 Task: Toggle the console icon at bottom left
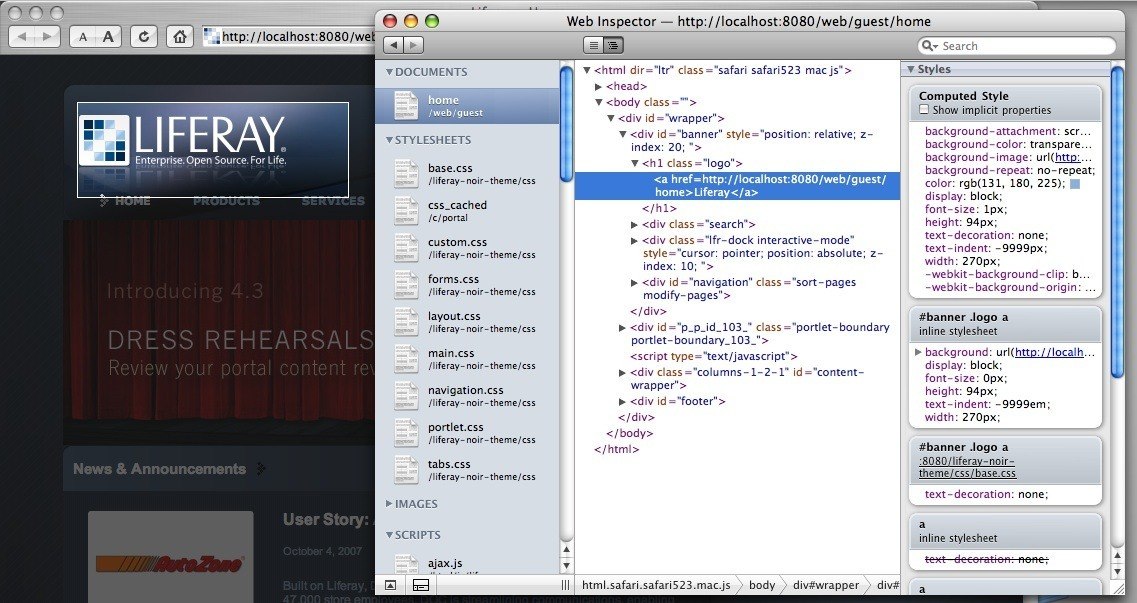(390, 584)
